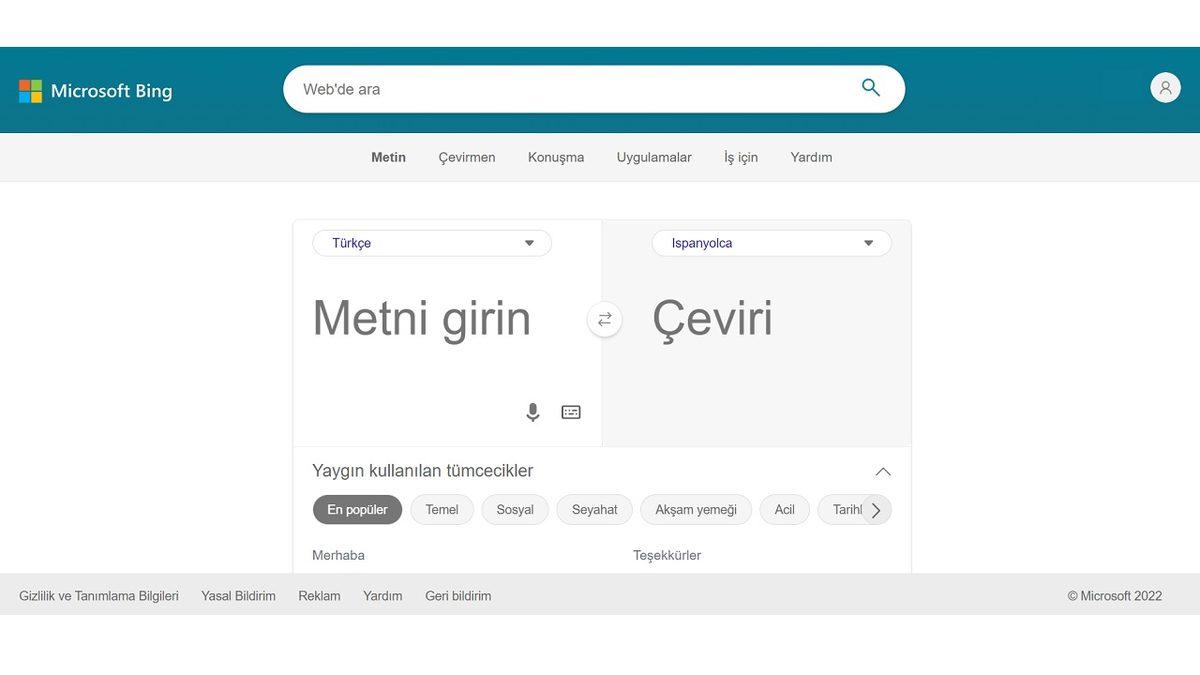Open the Çevirmen tab

point(467,157)
